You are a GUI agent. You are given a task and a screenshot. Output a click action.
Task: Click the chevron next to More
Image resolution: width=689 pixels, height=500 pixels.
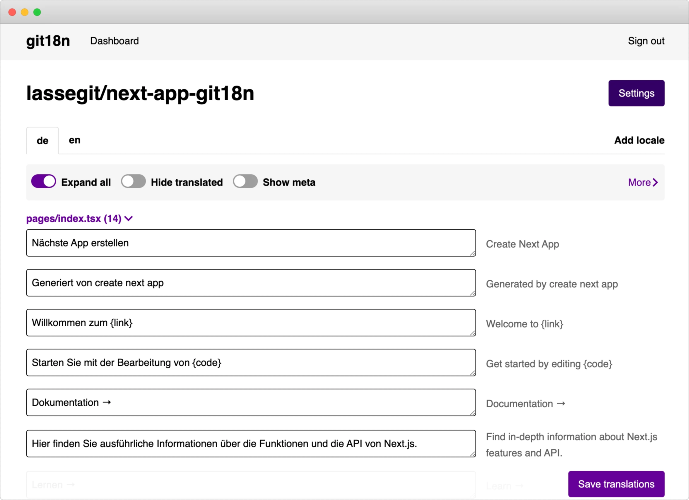655,183
